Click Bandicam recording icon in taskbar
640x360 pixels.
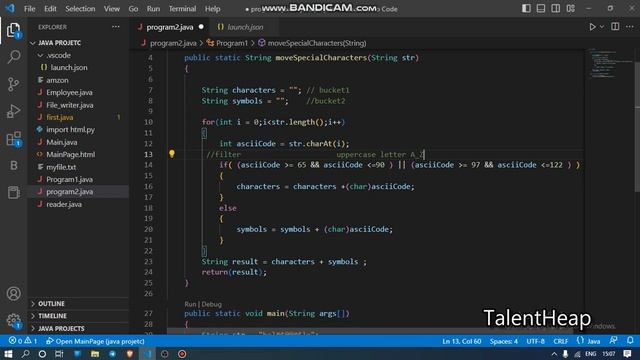click(x=182, y=354)
